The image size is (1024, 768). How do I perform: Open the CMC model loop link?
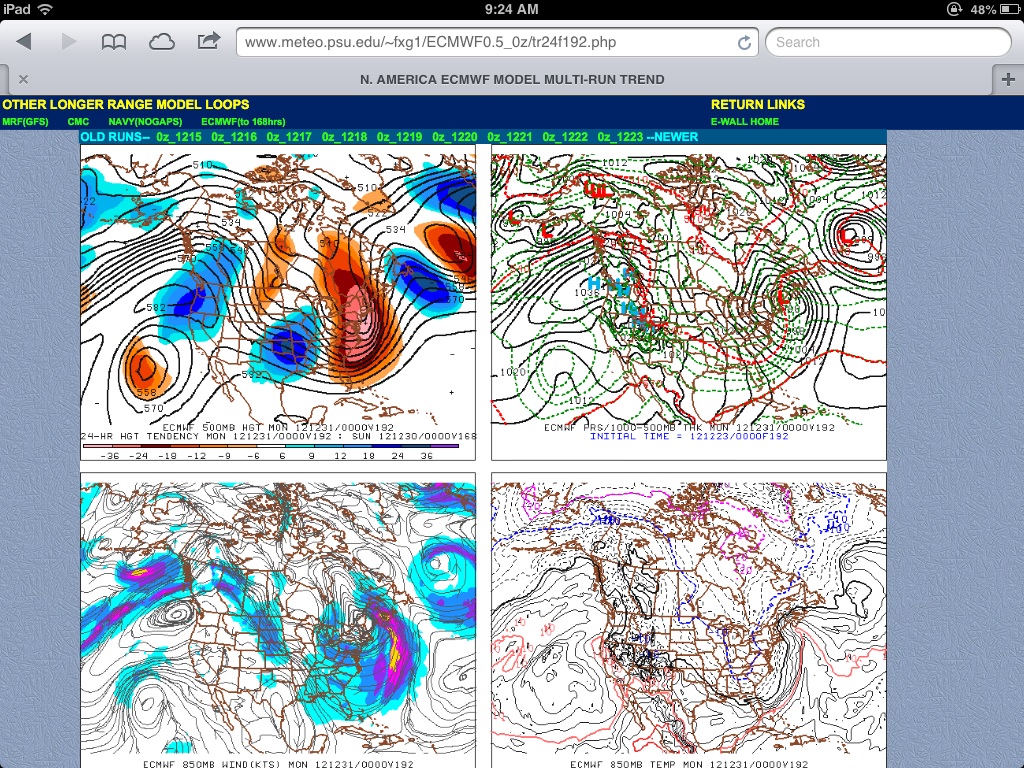(78, 122)
